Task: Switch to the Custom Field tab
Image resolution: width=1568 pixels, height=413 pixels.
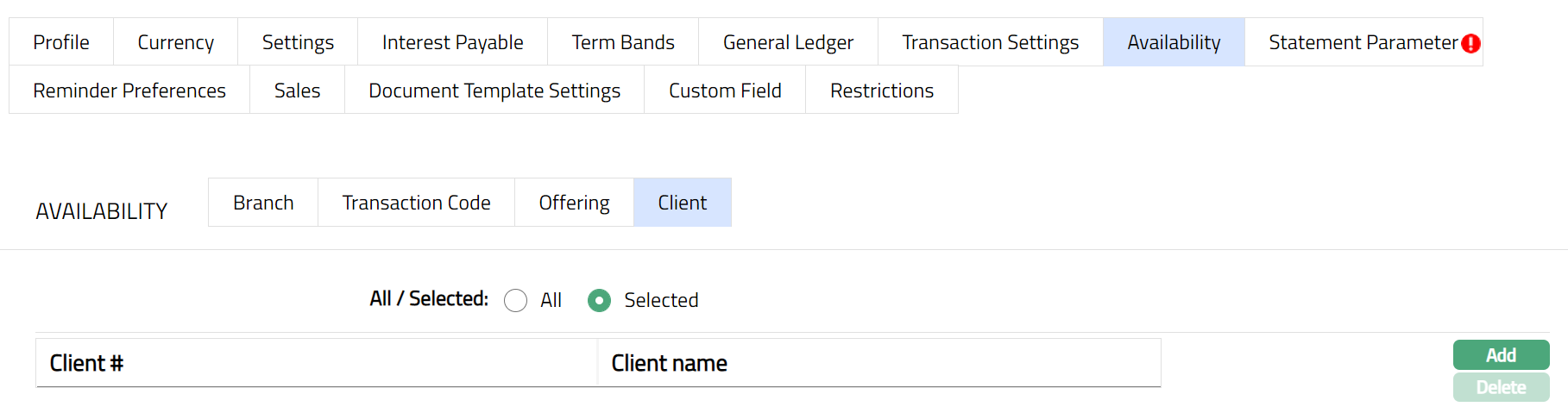Action: pyautogui.click(x=725, y=91)
